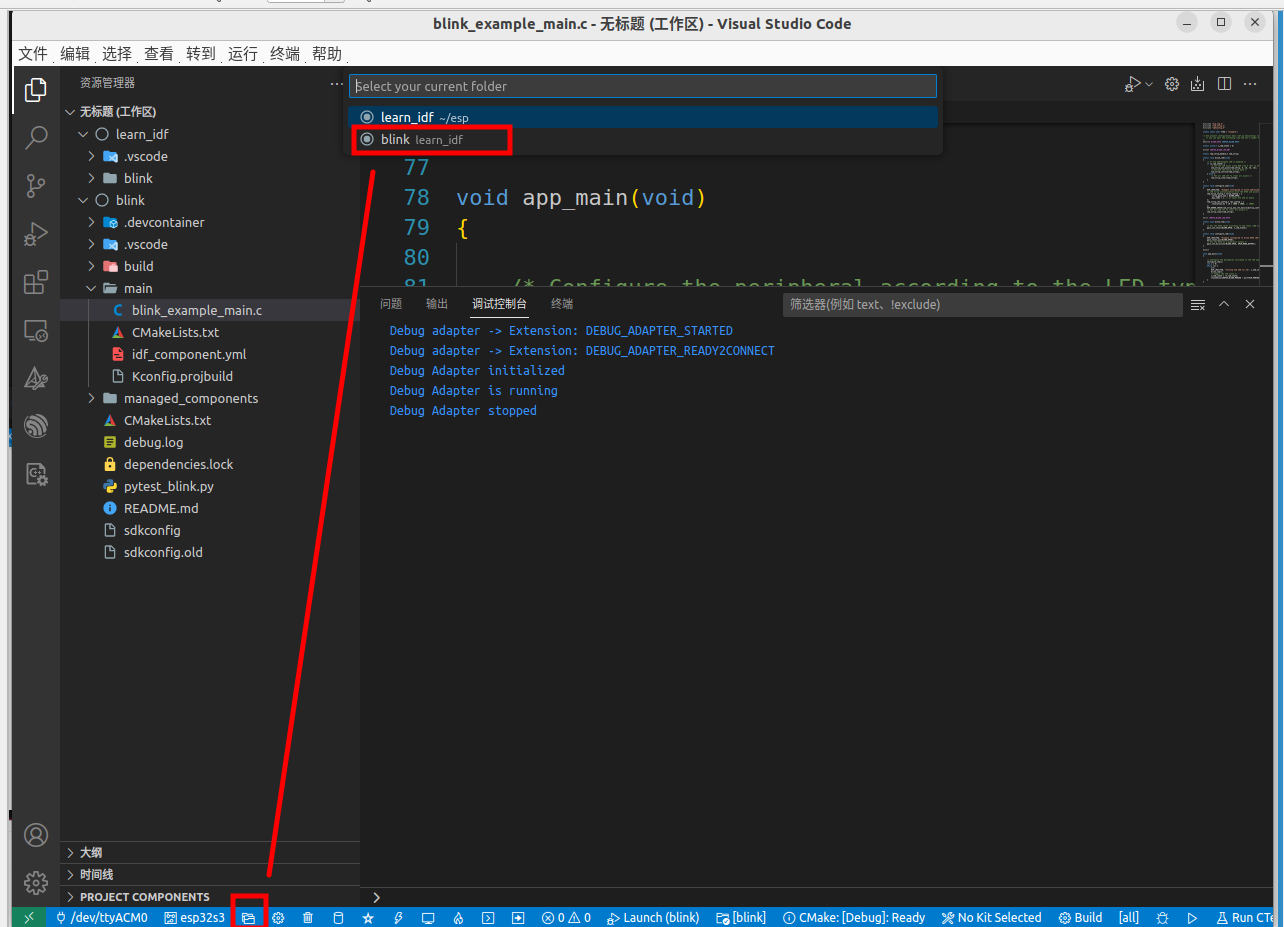This screenshot has height=927, width=1284.
Task: Click No Kit Selected in status bar
Action: 992,917
